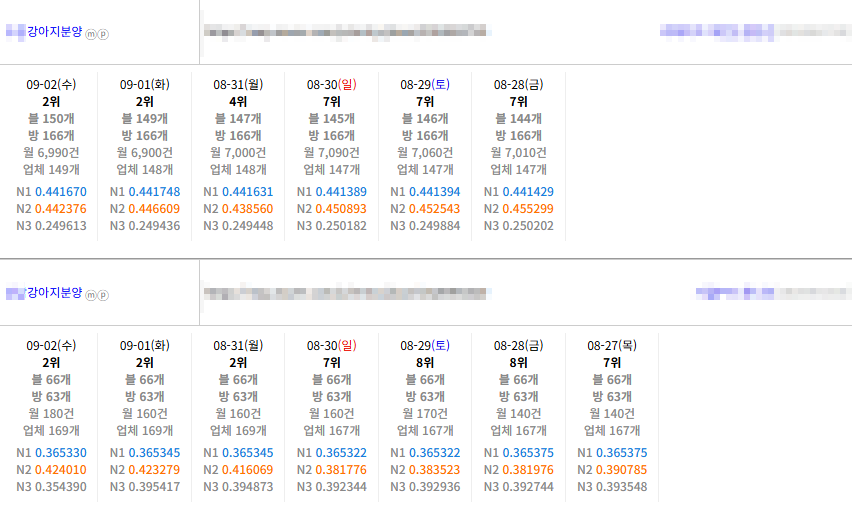The height and width of the screenshot is (509, 852).
Task: Select N3 score 0.392344
Action: (341, 486)
